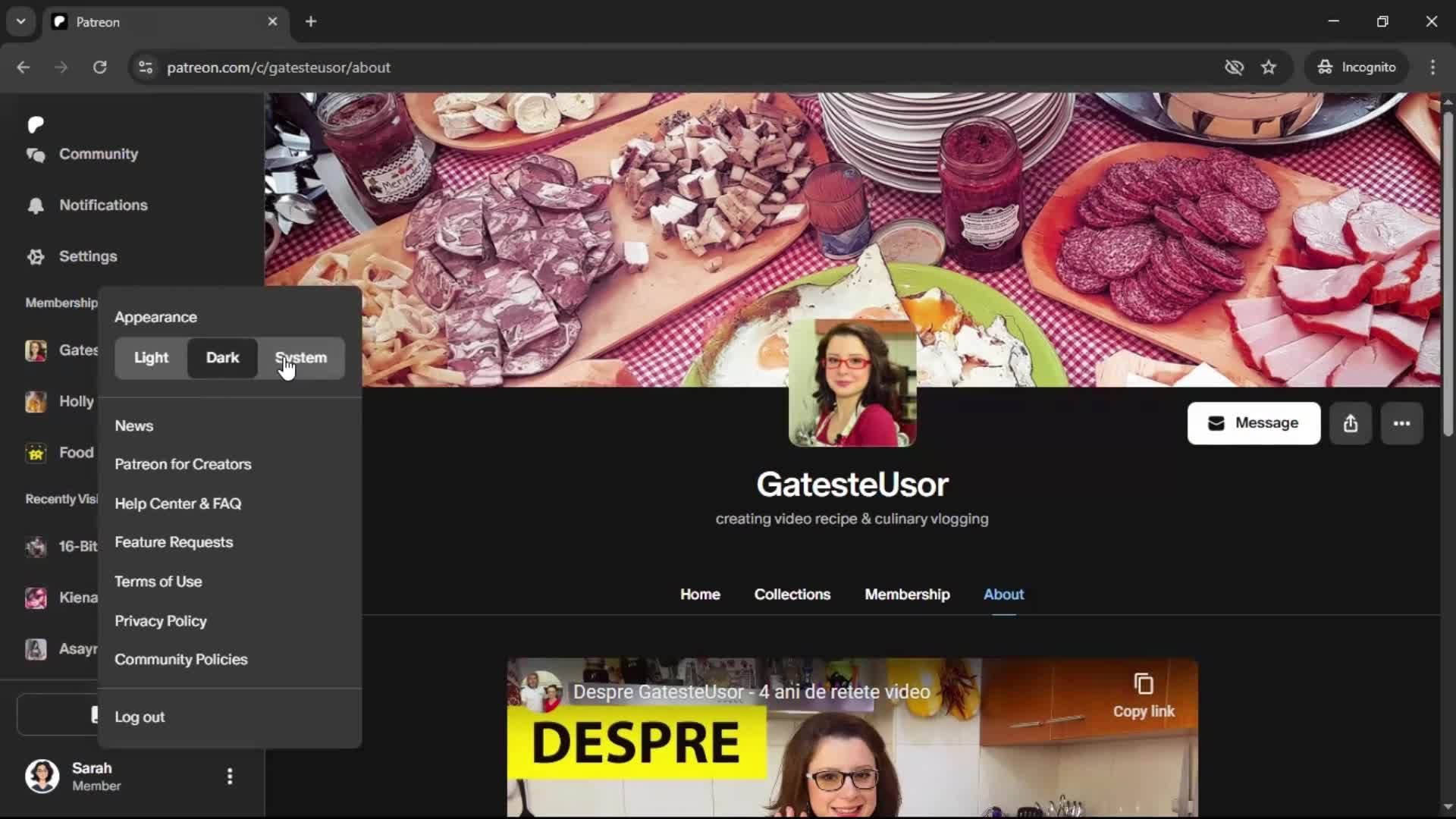
Task: Open News from the menu
Action: click(134, 426)
